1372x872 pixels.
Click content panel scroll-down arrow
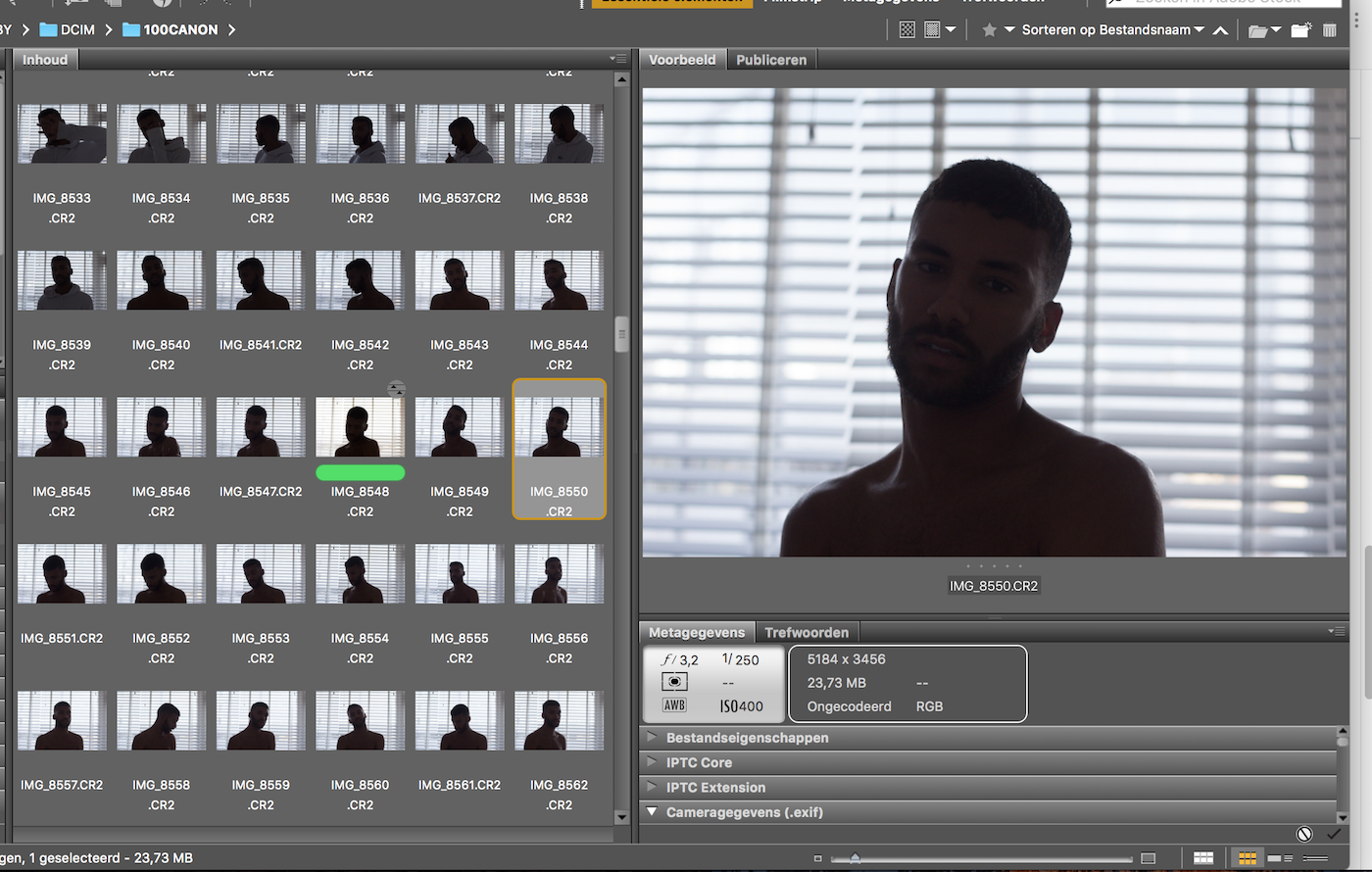pos(621,817)
